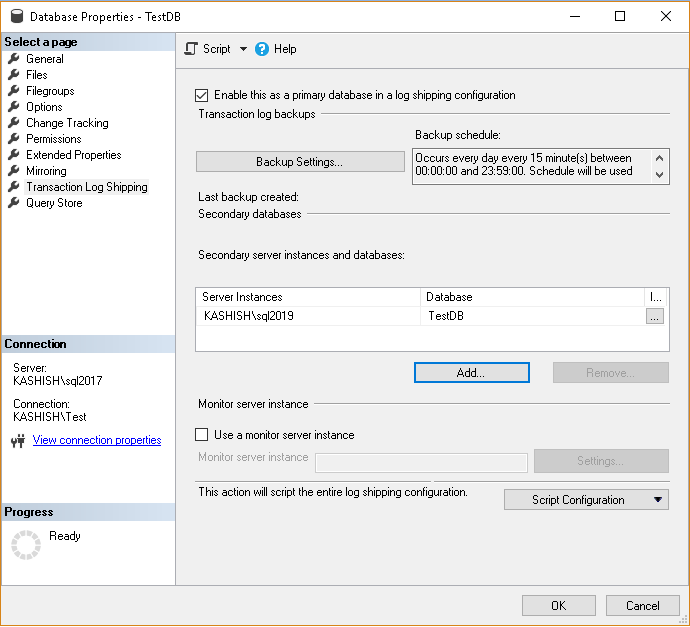Open Backup Settings dialog
This screenshot has width=690, height=627.
click(300, 162)
